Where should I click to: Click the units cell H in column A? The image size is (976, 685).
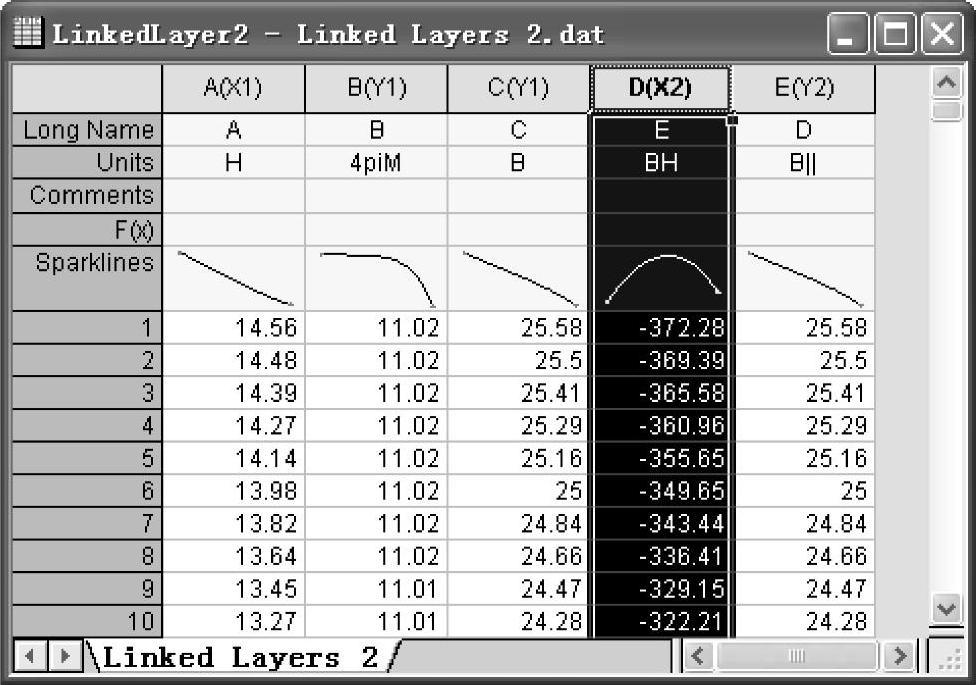coord(233,163)
